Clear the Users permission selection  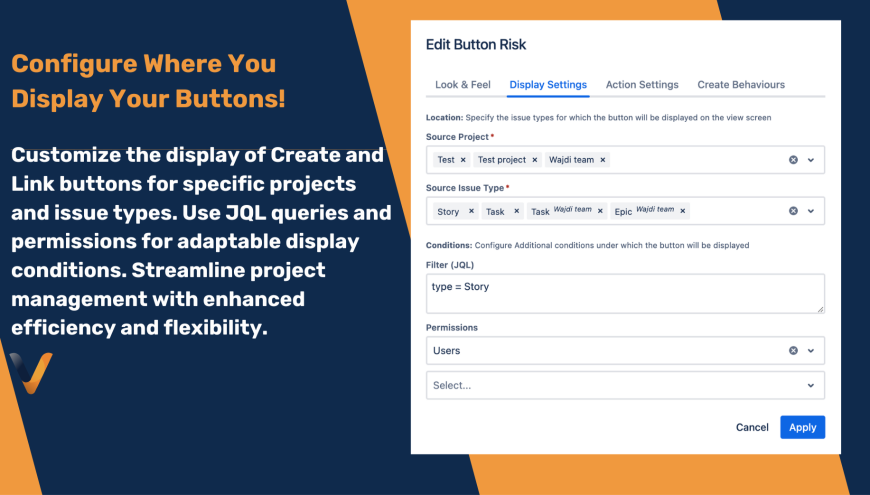pos(793,351)
